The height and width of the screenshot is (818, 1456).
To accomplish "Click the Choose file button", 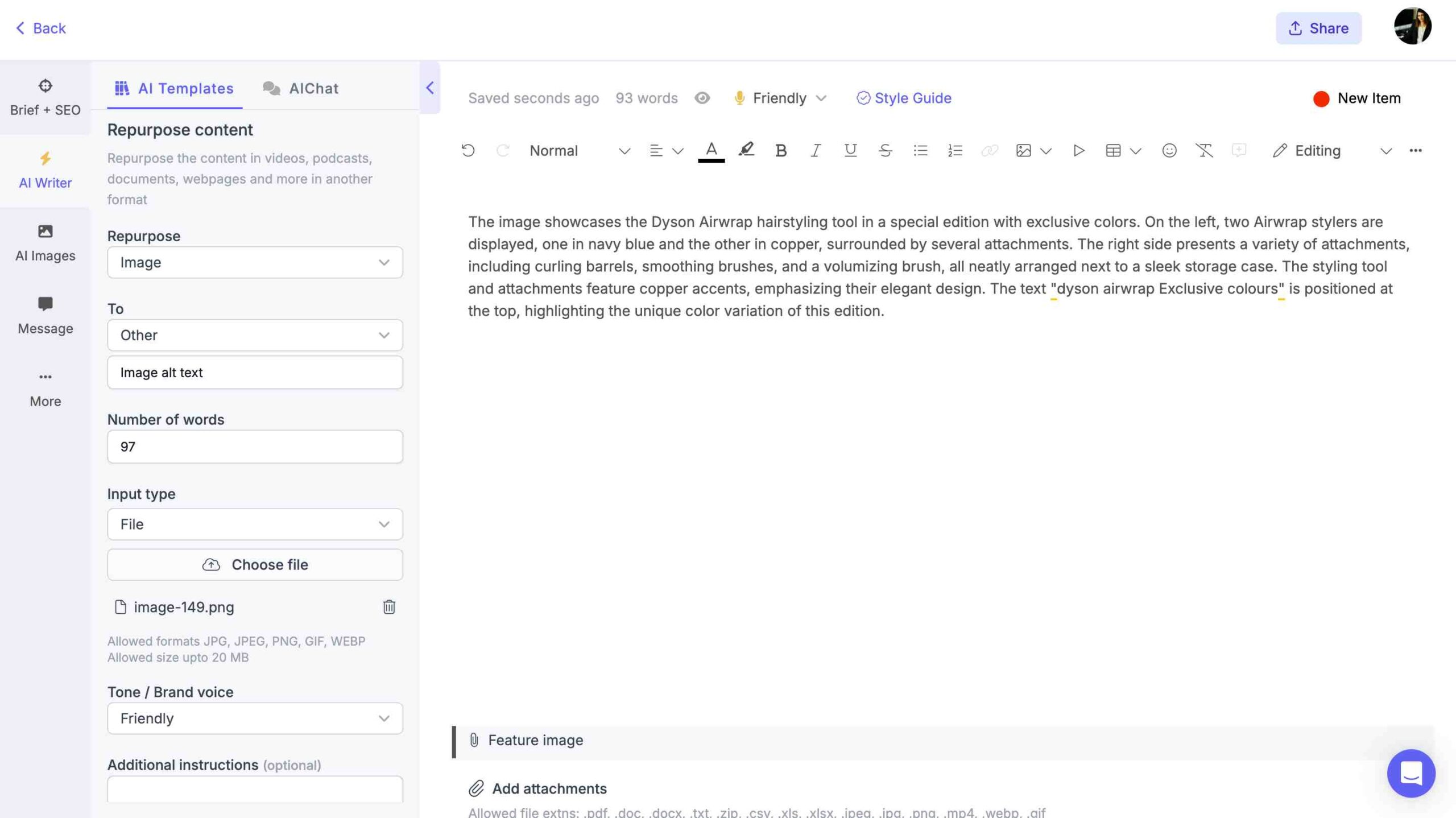I will [255, 564].
